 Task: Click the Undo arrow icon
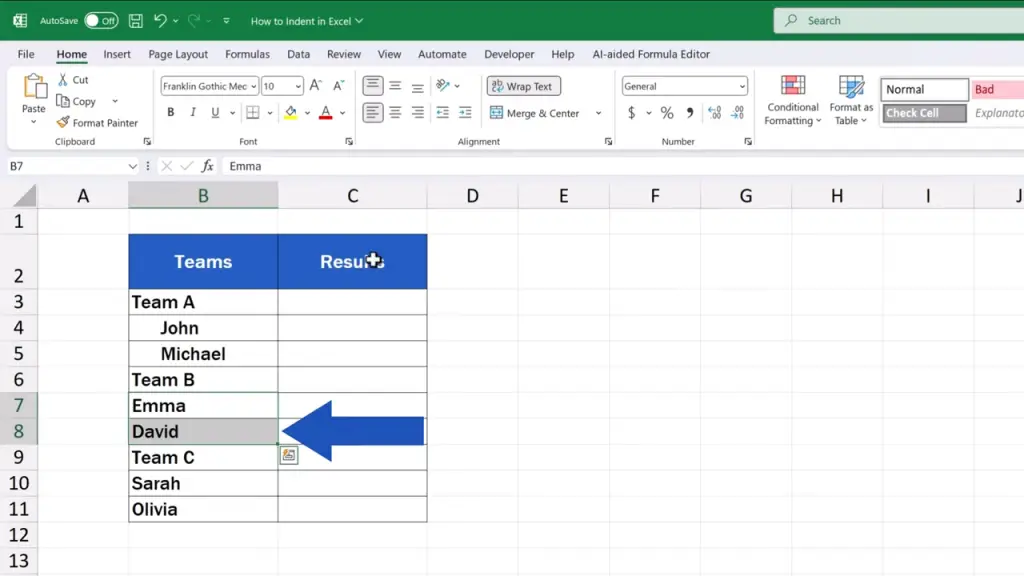pyautogui.click(x=160, y=20)
